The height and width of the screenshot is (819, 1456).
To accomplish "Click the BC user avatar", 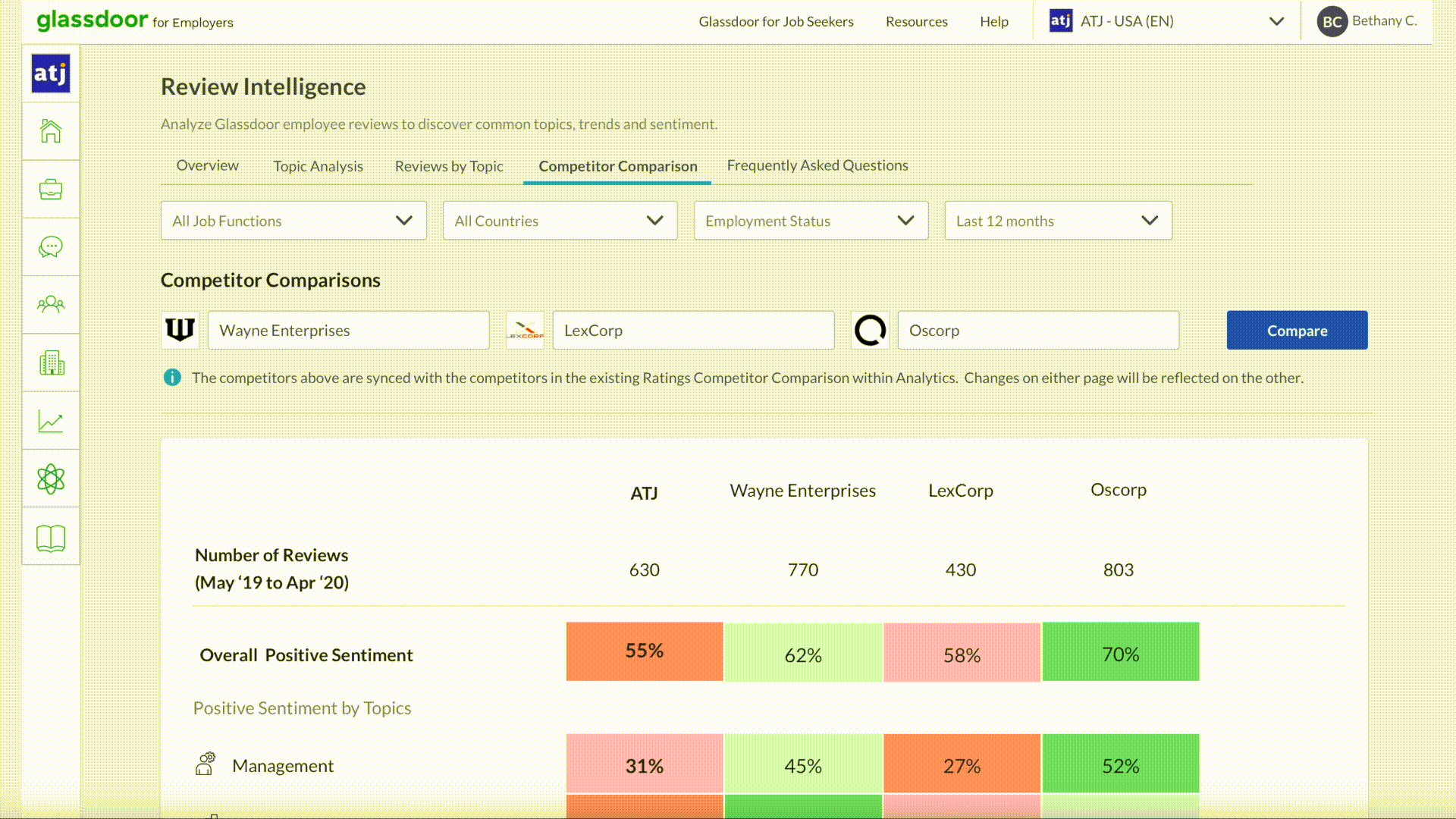I will coord(1332,21).
